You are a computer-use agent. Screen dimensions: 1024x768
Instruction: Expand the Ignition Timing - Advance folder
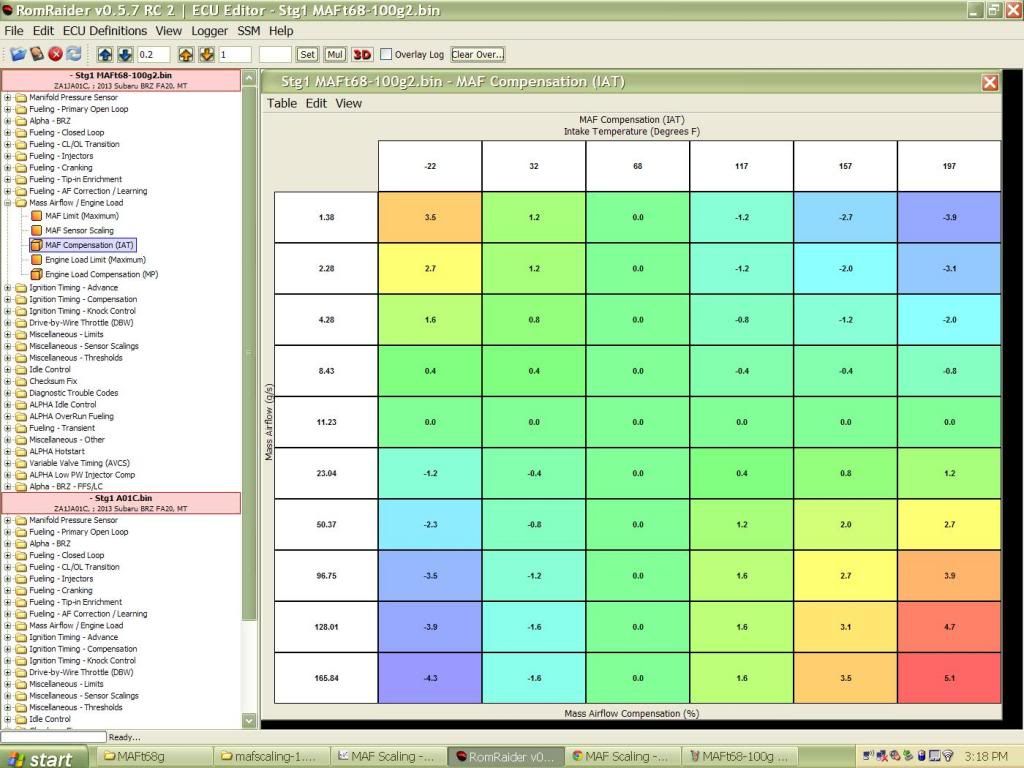click(8, 288)
